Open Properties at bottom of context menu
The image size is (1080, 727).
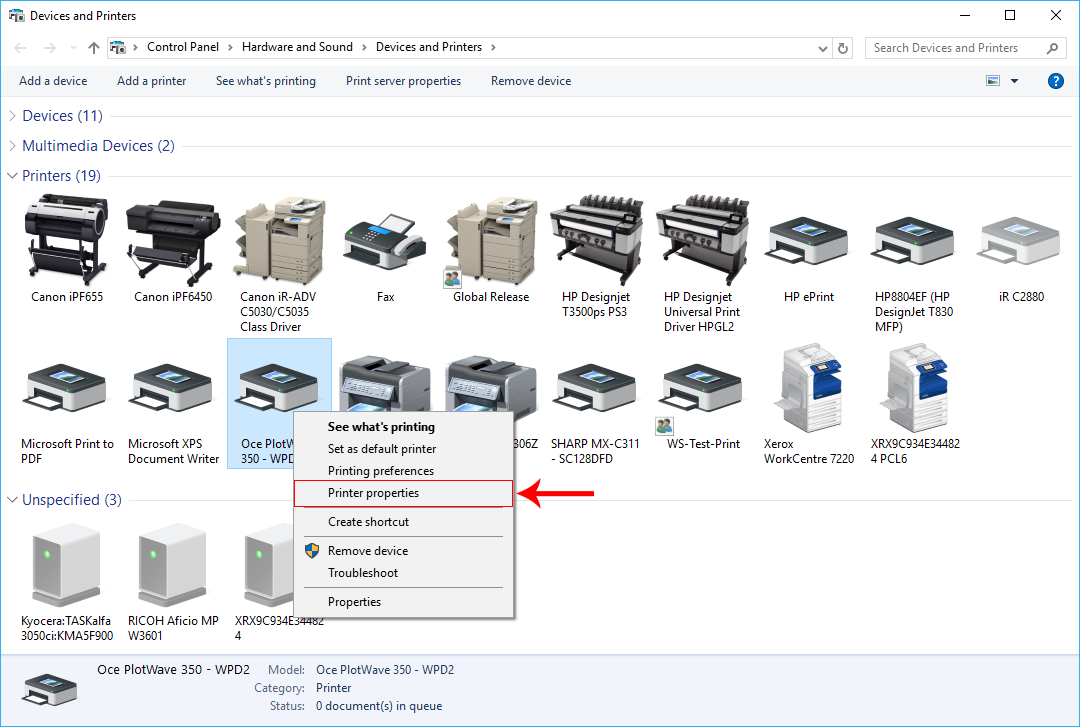[x=404, y=602]
